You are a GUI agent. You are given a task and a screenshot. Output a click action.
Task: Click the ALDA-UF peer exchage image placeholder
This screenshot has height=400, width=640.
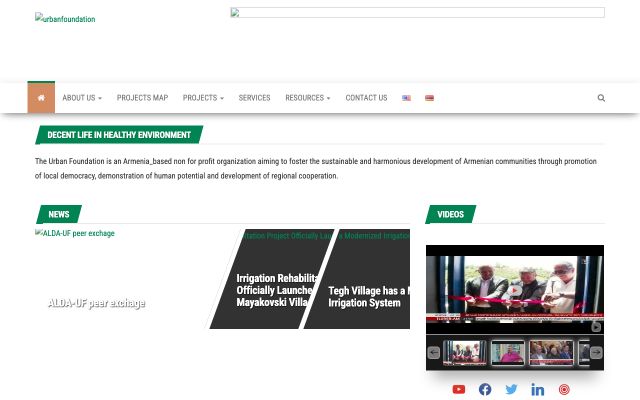(75, 233)
